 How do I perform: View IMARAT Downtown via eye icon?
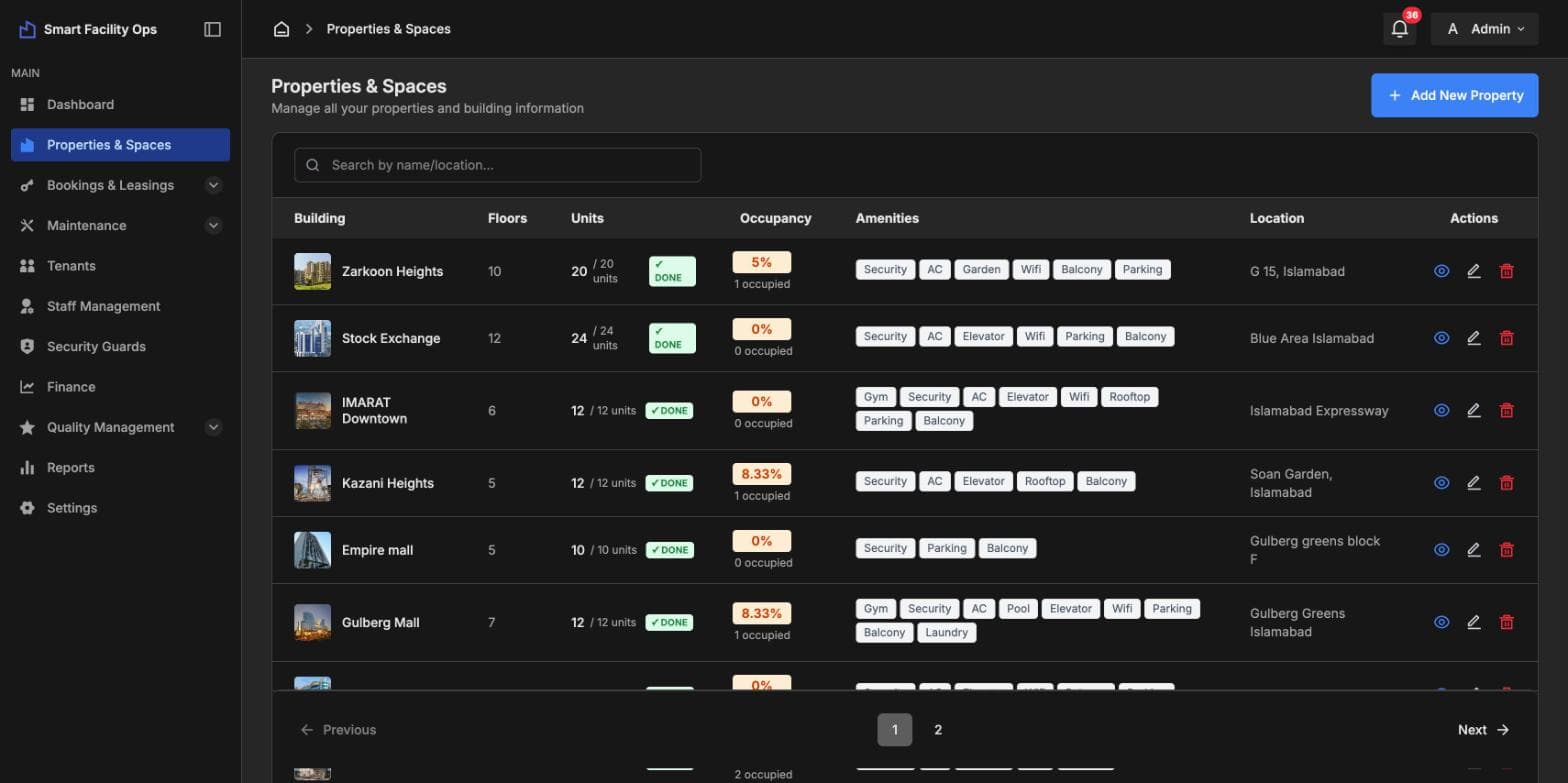(x=1441, y=410)
